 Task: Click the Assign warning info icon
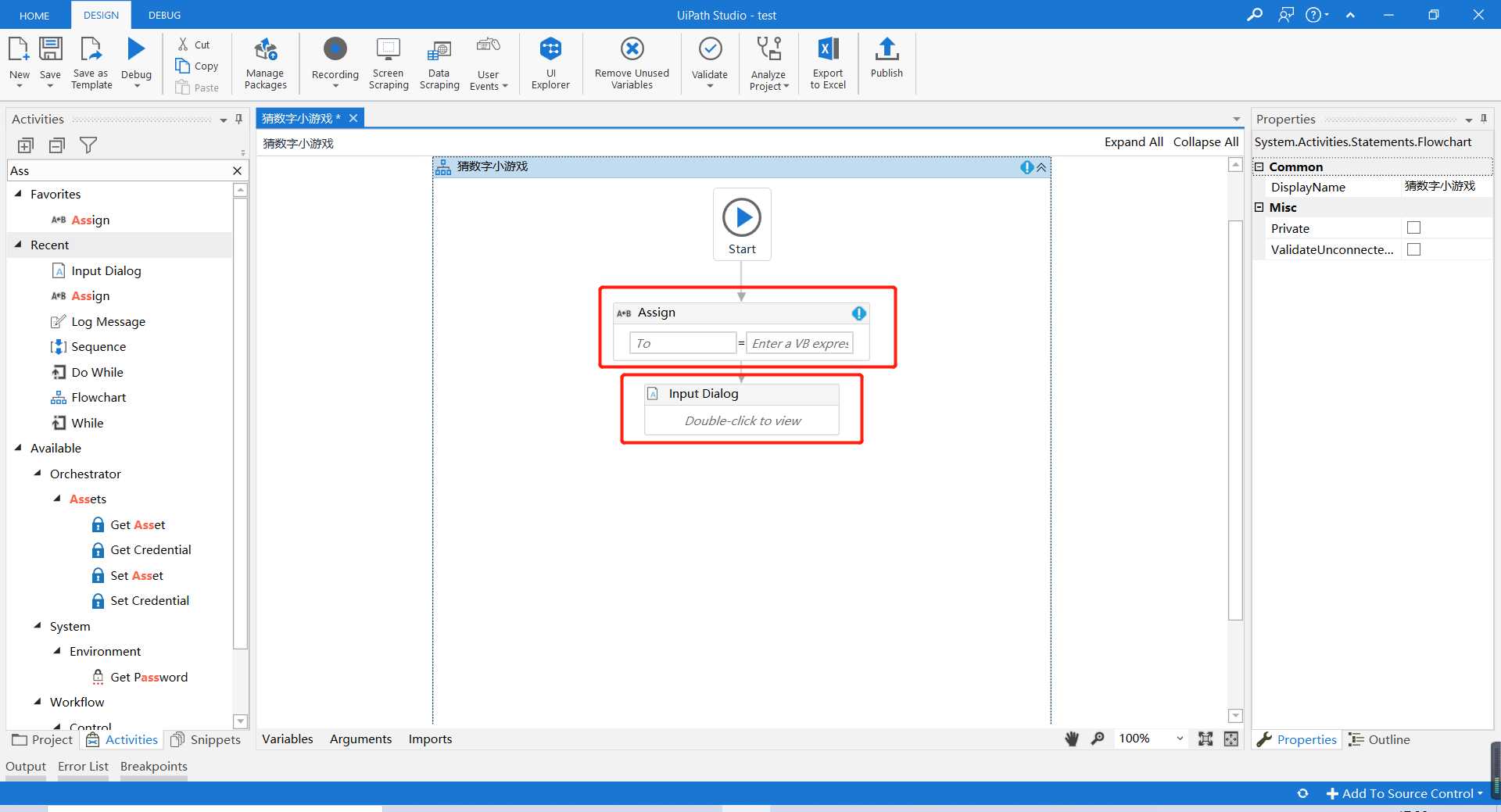pos(859,313)
